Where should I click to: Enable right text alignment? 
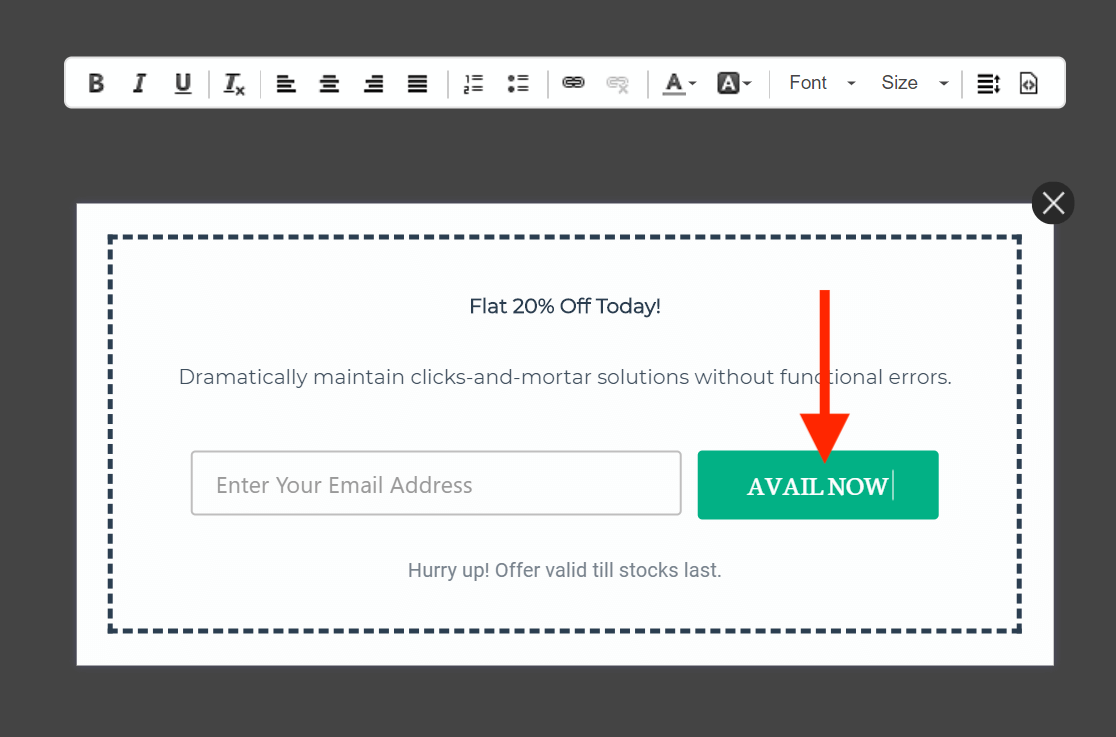pyautogui.click(x=373, y=83)
